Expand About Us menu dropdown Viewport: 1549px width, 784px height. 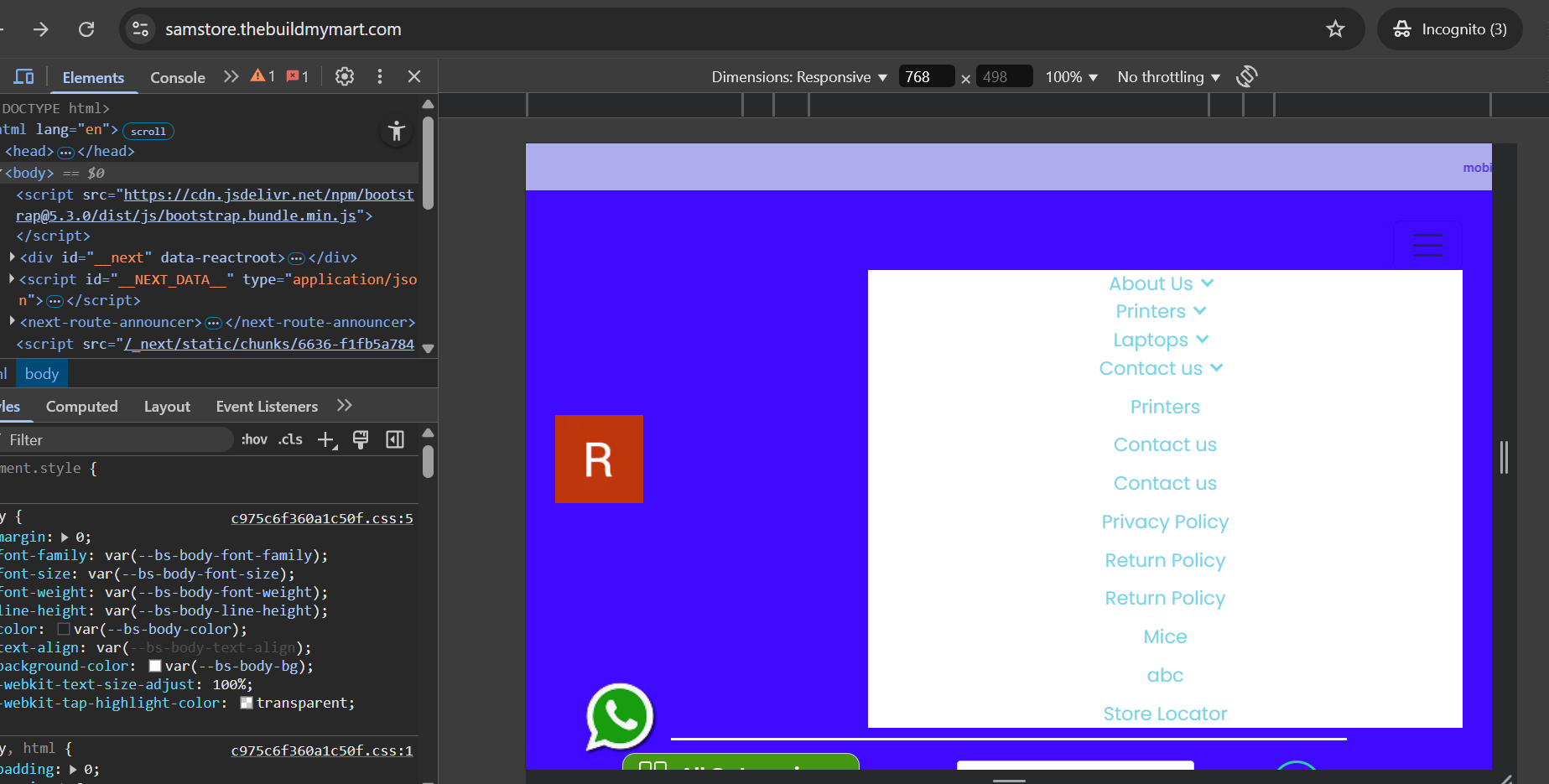[x=1162, y=283]
